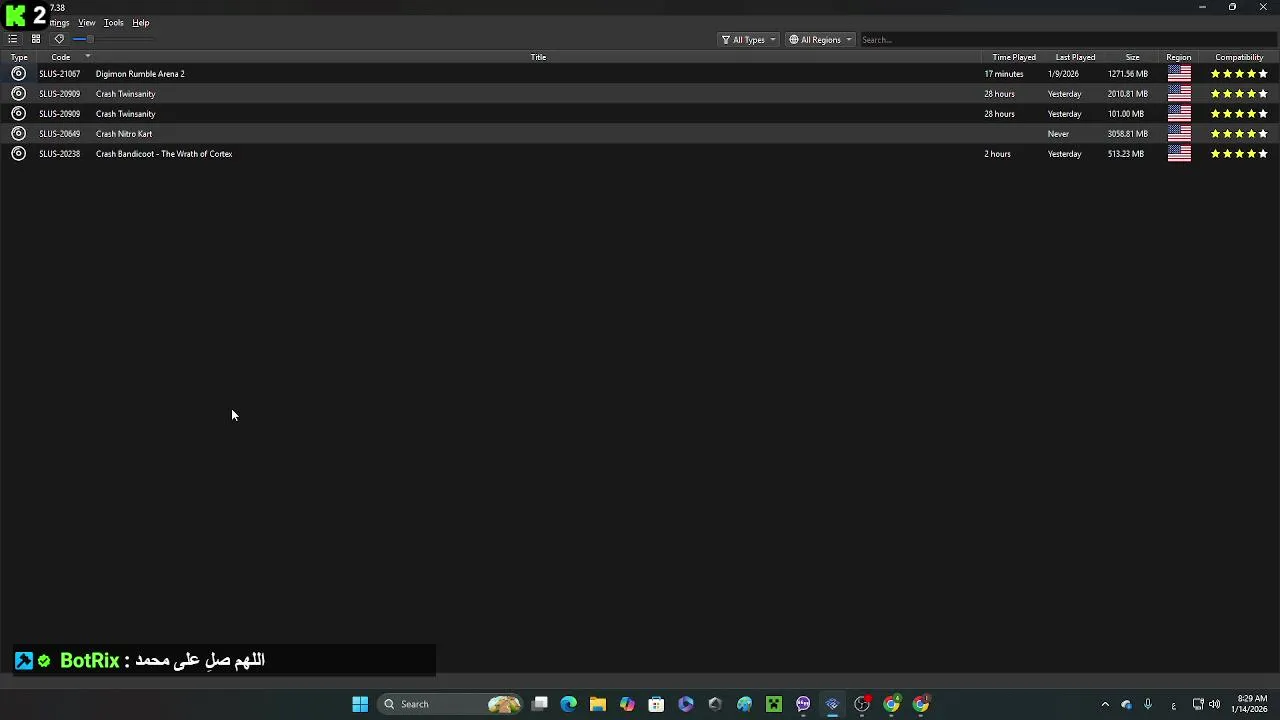Screen dimensions: 1280x720
Task: Click the US flag for Wrath of Cortex
Action: coord(1179,154)
